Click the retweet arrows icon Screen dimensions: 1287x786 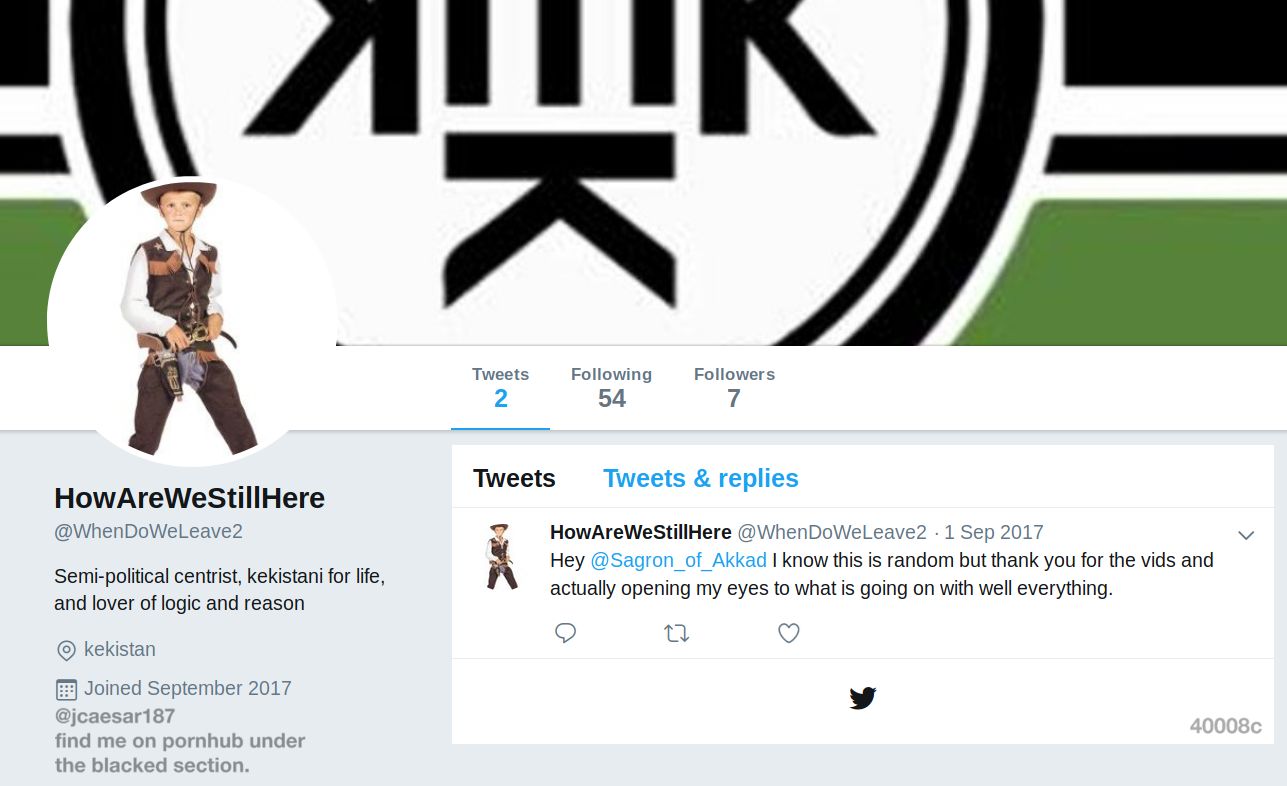click(x=677, y=633)
